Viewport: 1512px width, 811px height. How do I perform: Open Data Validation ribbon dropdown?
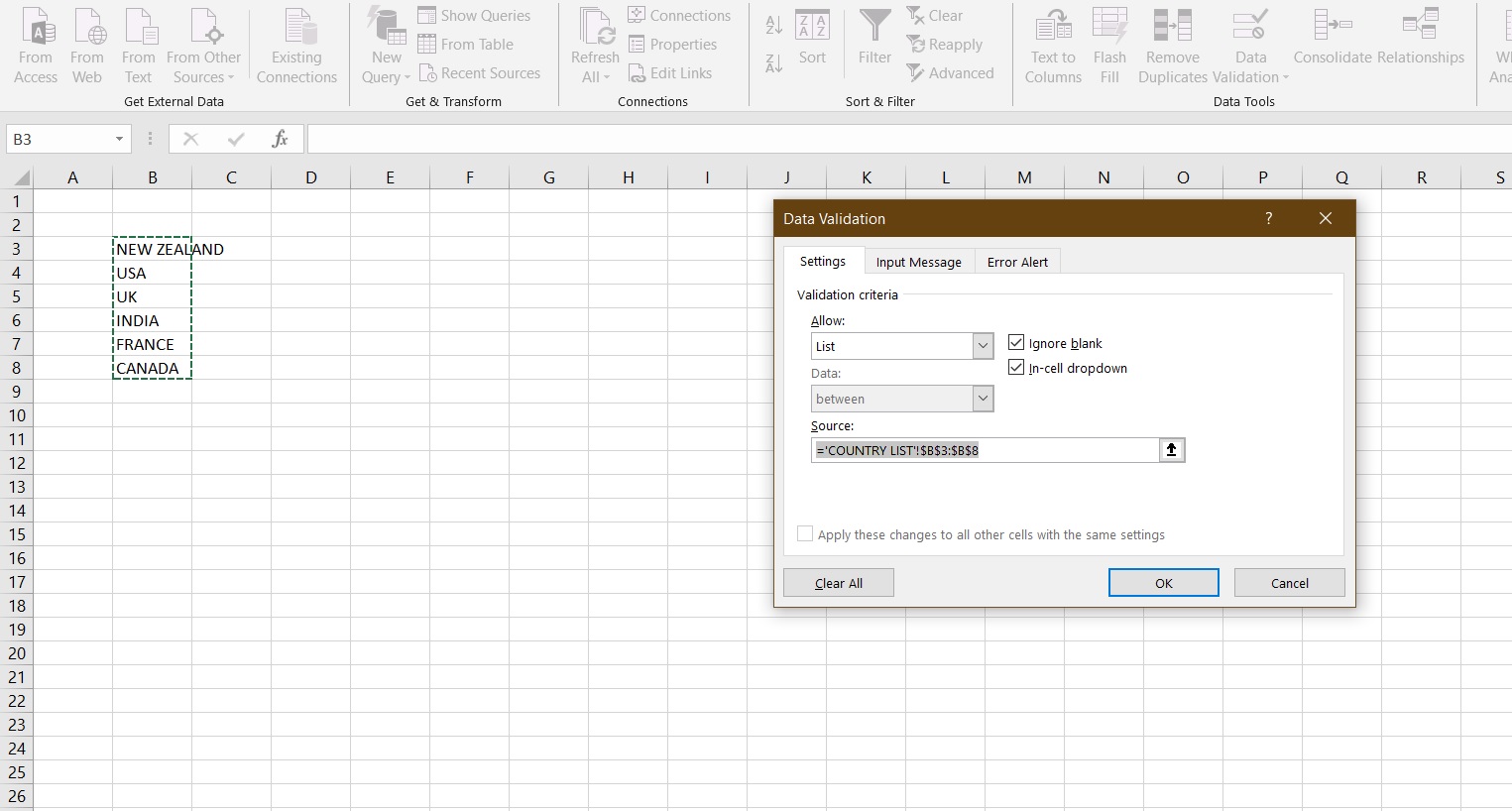click(x=1250, y=46)
